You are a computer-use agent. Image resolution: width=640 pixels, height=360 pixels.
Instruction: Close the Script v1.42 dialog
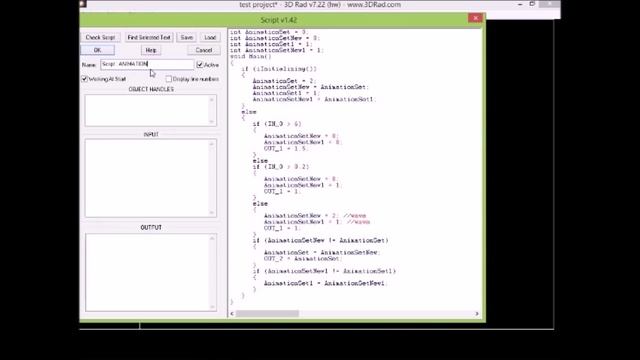point(475,18)
